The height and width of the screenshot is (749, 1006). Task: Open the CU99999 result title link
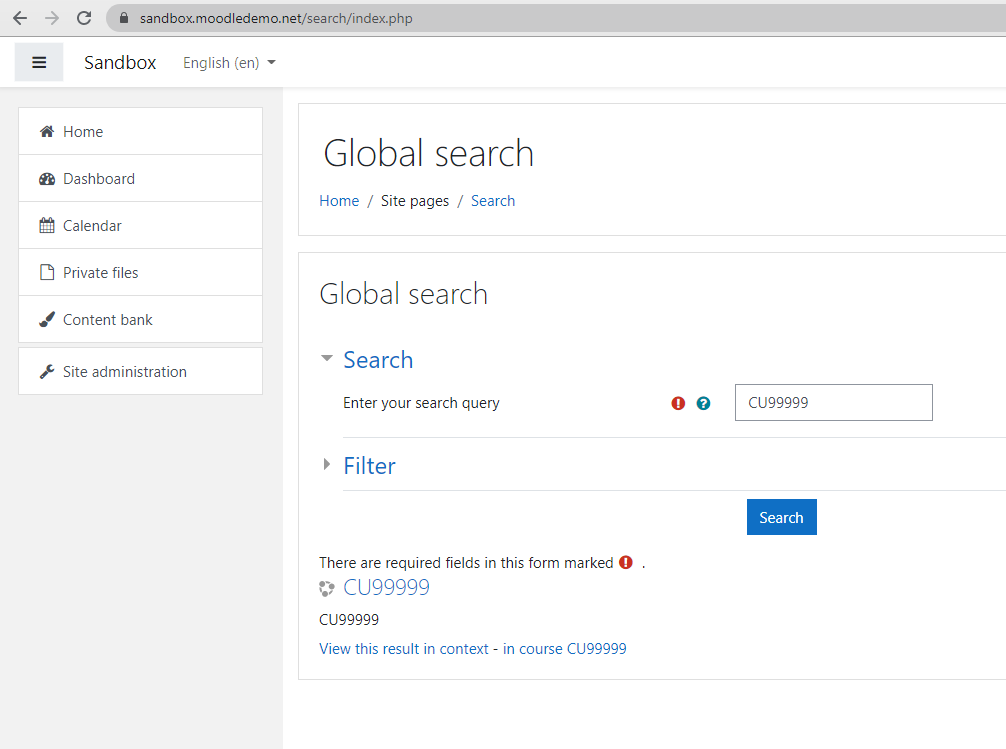(x=386, y=587)
